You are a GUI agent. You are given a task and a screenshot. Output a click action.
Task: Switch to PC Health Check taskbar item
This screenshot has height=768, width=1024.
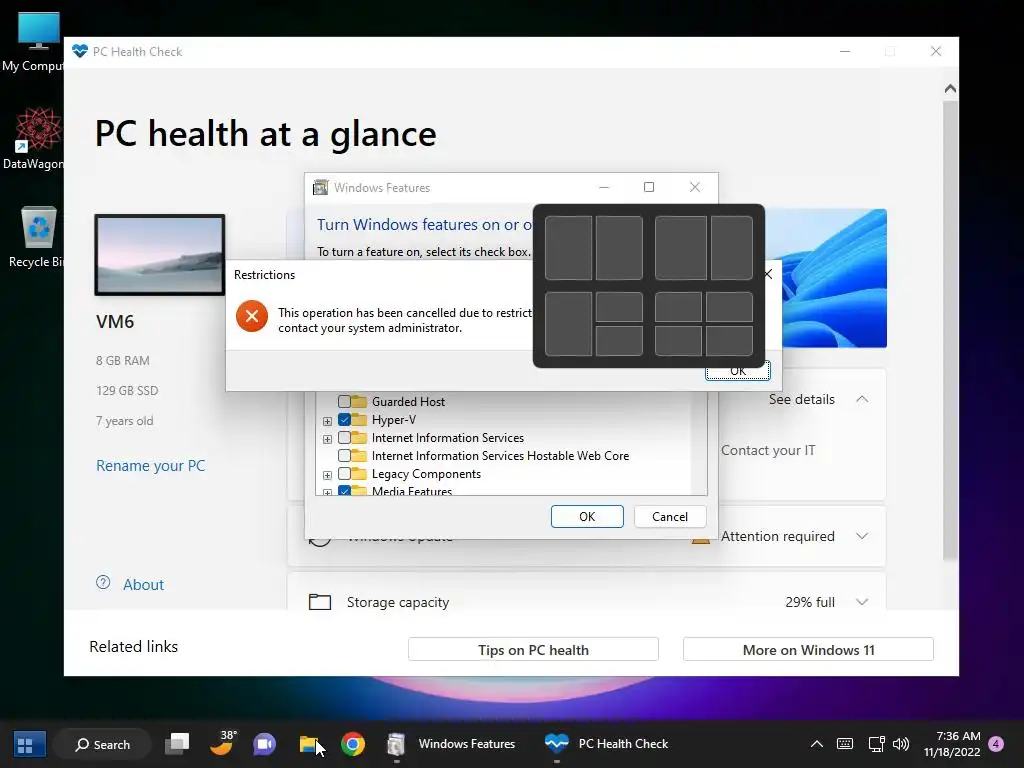607,744
